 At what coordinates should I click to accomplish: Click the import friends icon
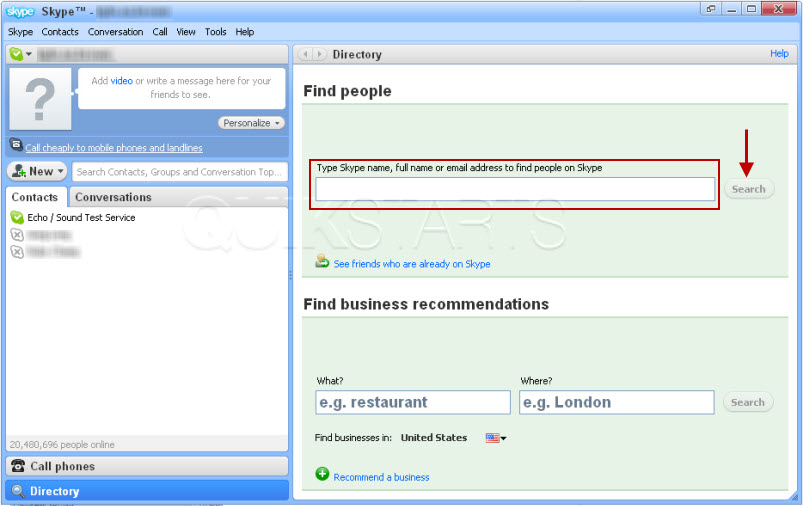322,261
